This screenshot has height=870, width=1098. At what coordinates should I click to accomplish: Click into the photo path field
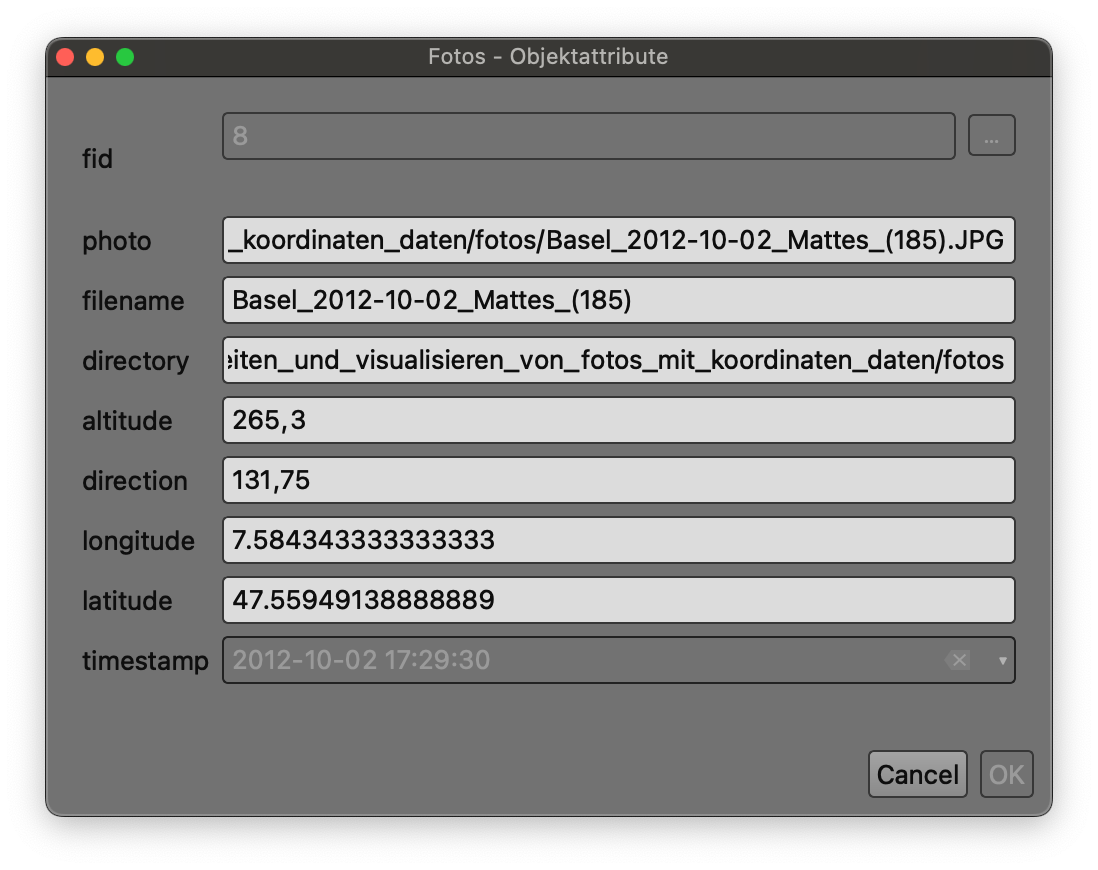(x=618, y=240)
